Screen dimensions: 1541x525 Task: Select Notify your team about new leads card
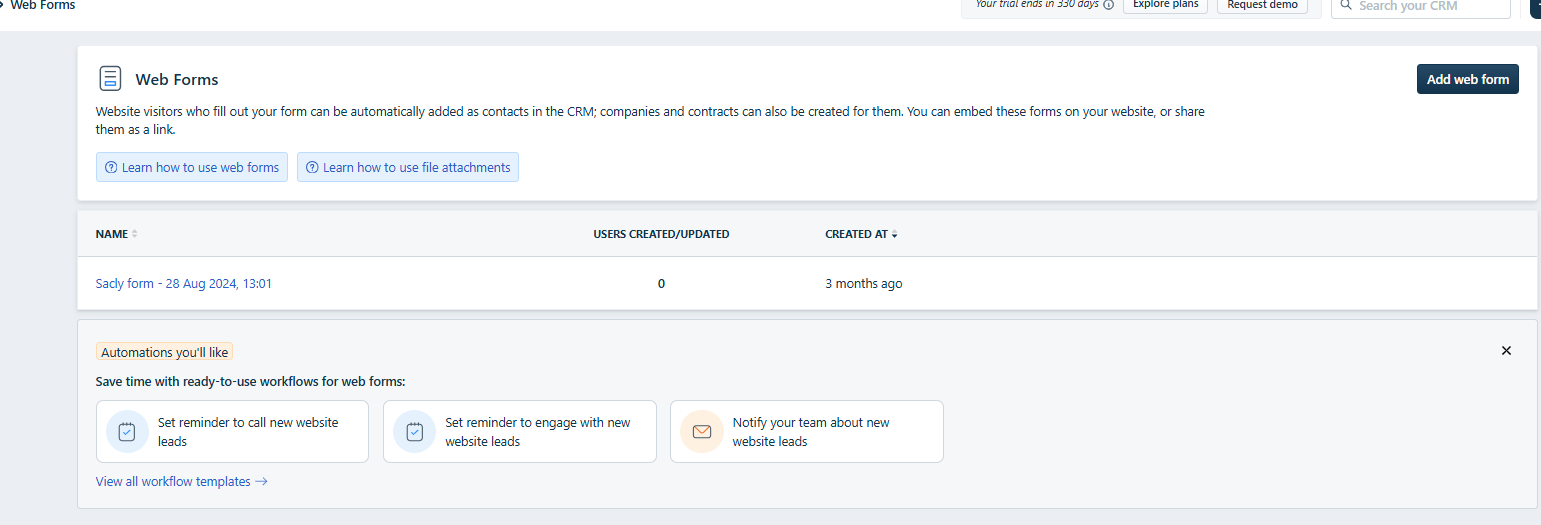[x=806, y=432]
